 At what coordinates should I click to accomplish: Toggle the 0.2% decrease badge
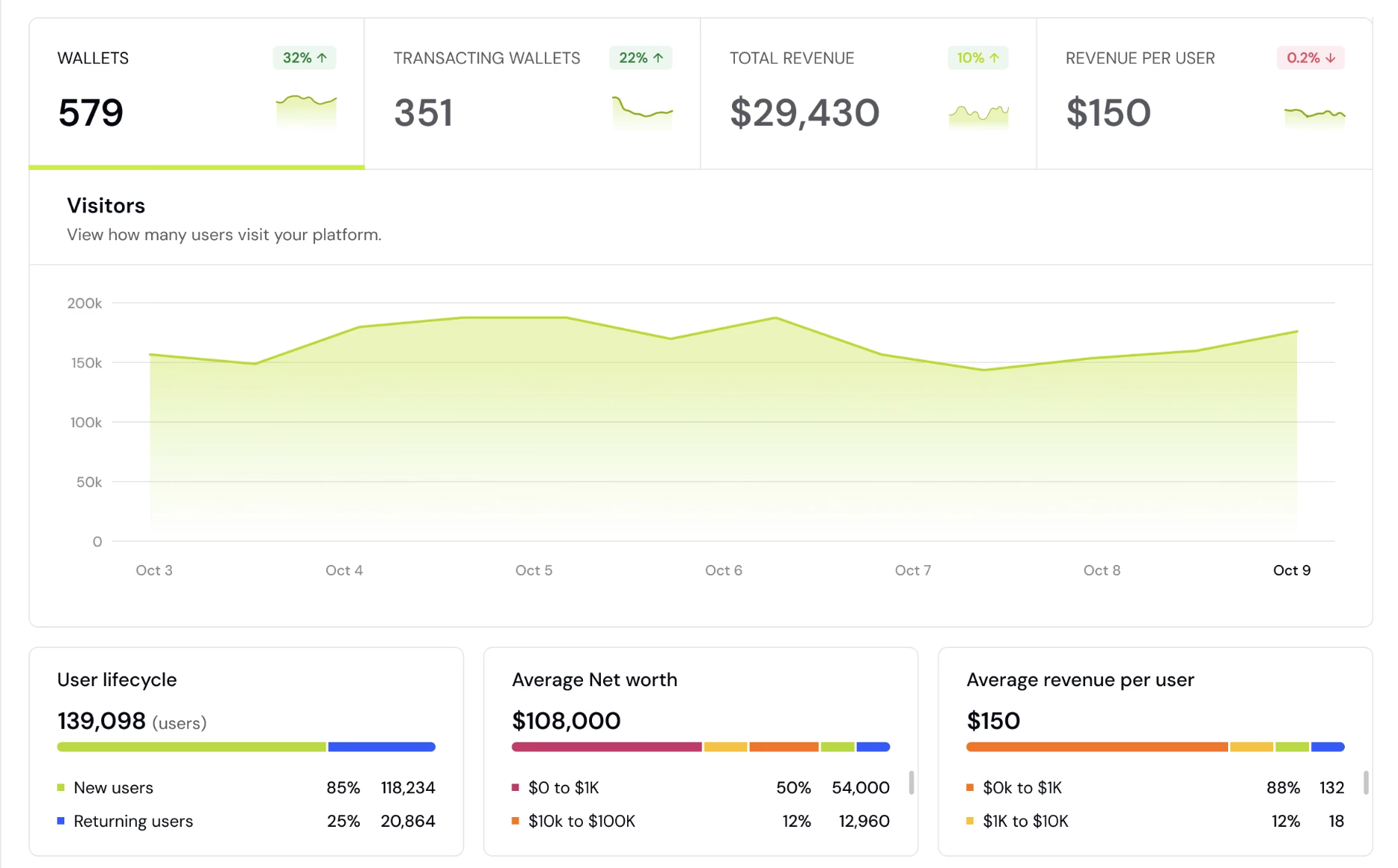(x=1310, y=58)
